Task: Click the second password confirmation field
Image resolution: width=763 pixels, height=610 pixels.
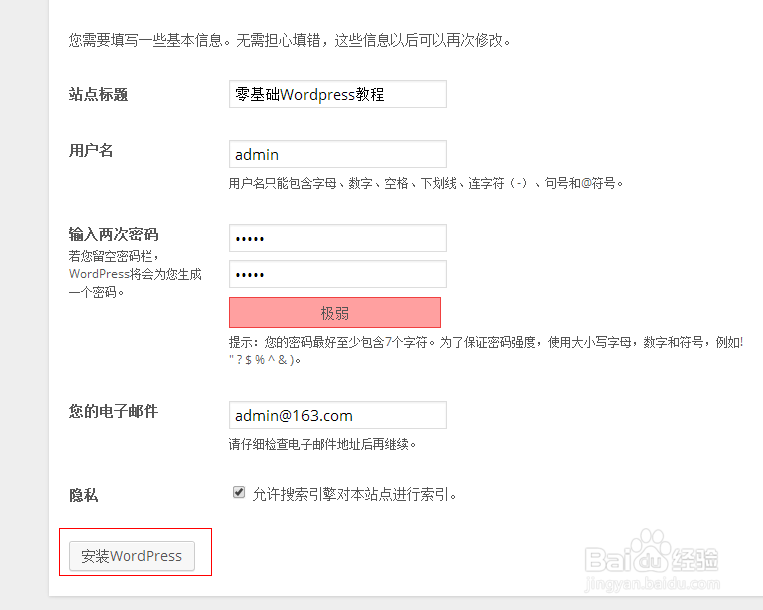Action: [337, 275]
